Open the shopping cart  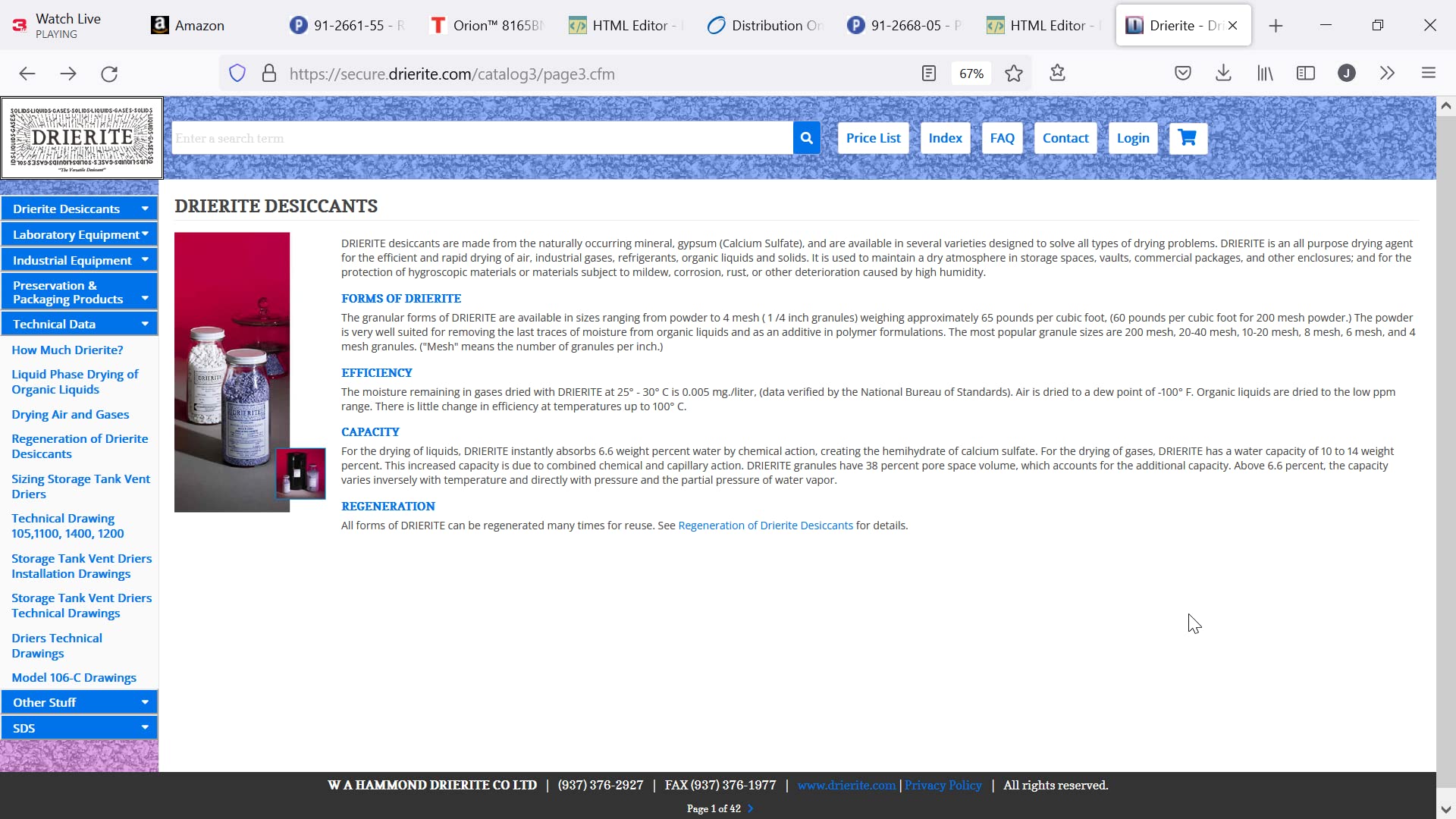point(1188,138)
